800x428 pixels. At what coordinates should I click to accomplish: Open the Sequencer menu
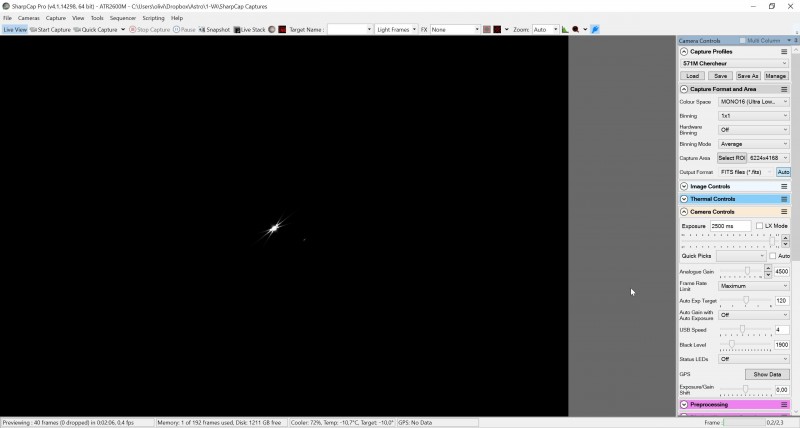pos(122,18)
